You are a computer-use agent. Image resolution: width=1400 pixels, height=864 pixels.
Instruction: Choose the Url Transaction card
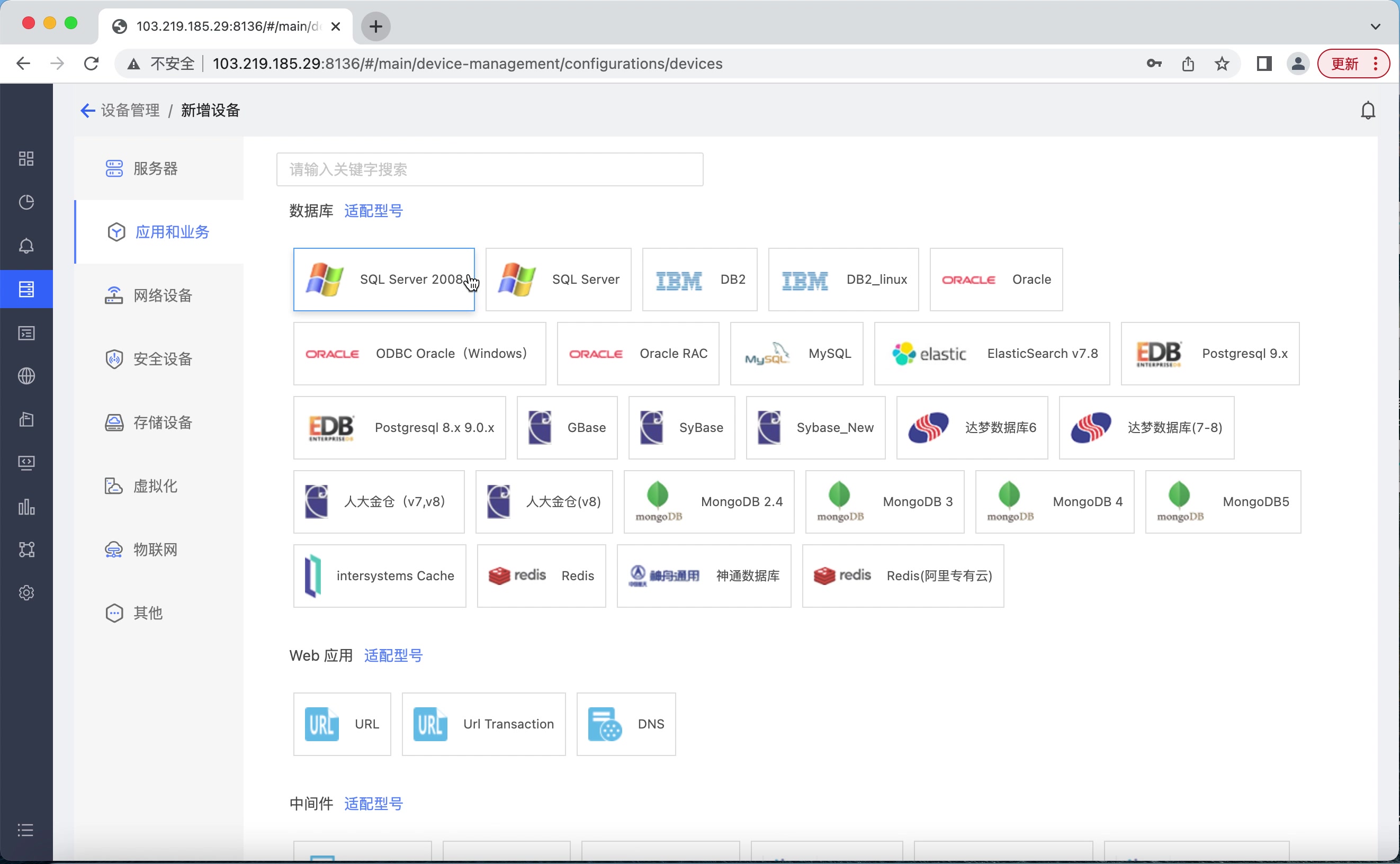pyautogui.click(x=483, y=724)
